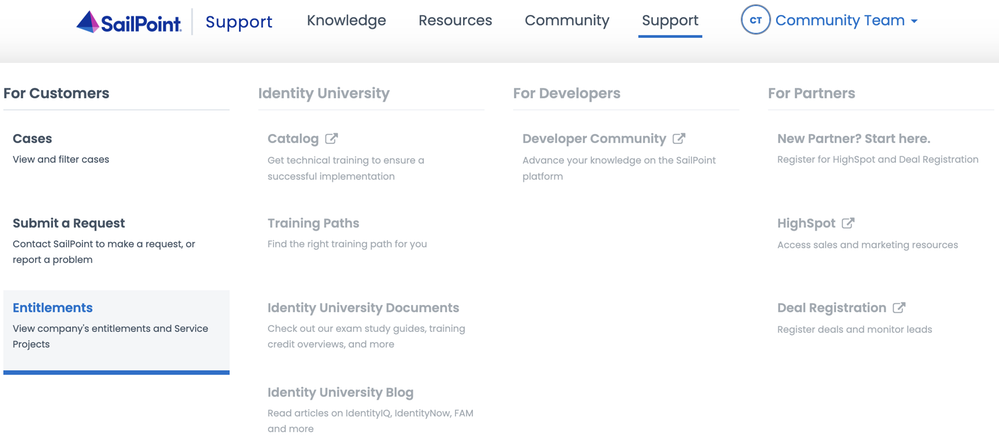Open Training Paths

pyautogui.click(x=313, y=223)
